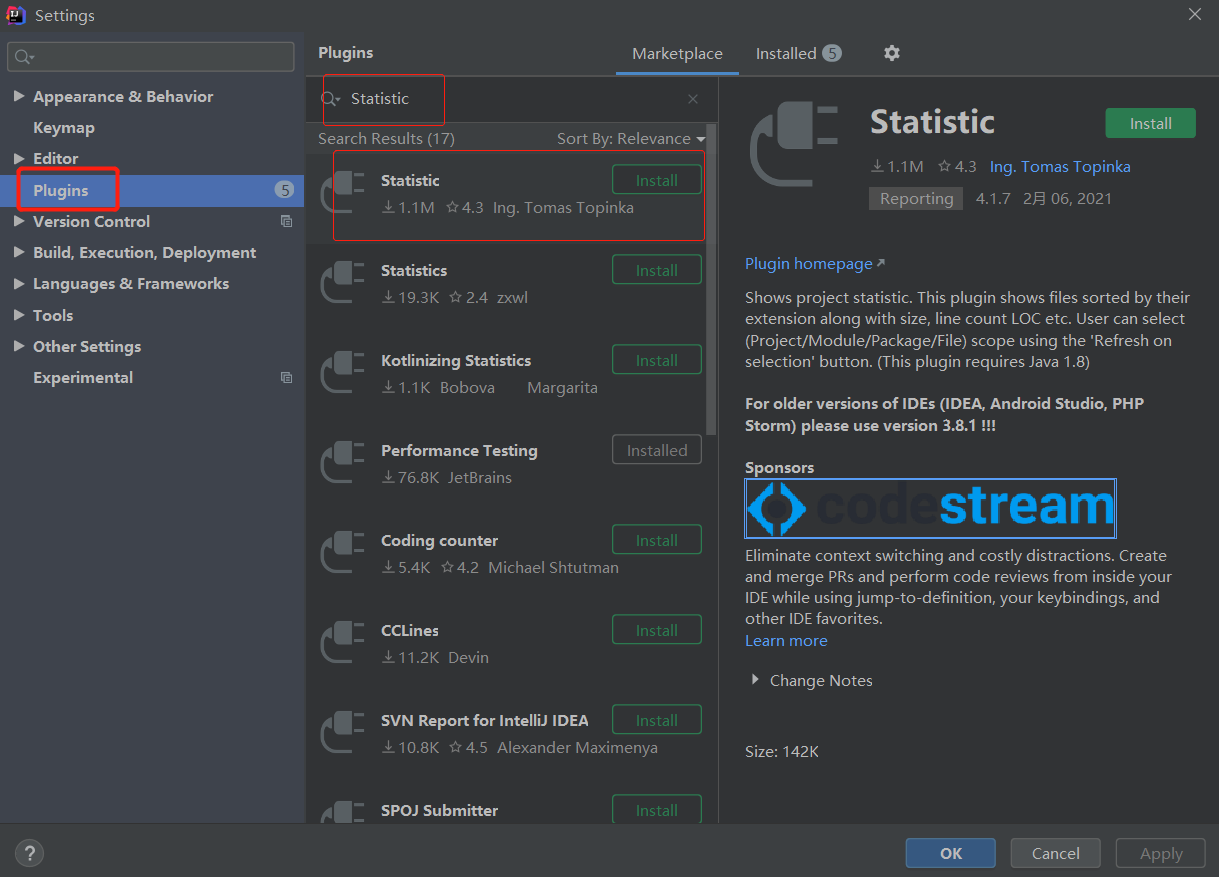The width and height of the screenshot is (1219, 877).
Task: Select the SPOJ Submitter result title
Action: (439, 810)
